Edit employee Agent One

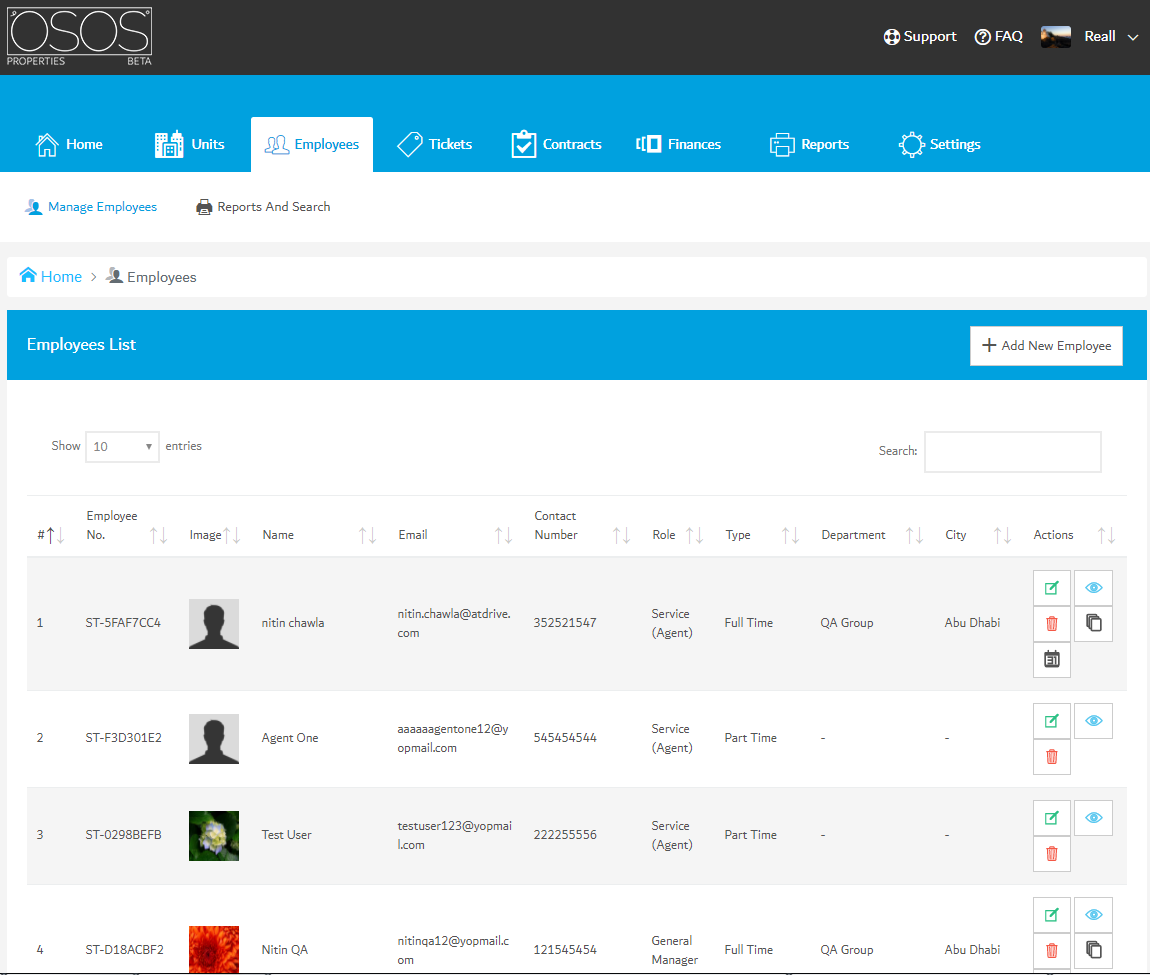(x=1052, y=721)
